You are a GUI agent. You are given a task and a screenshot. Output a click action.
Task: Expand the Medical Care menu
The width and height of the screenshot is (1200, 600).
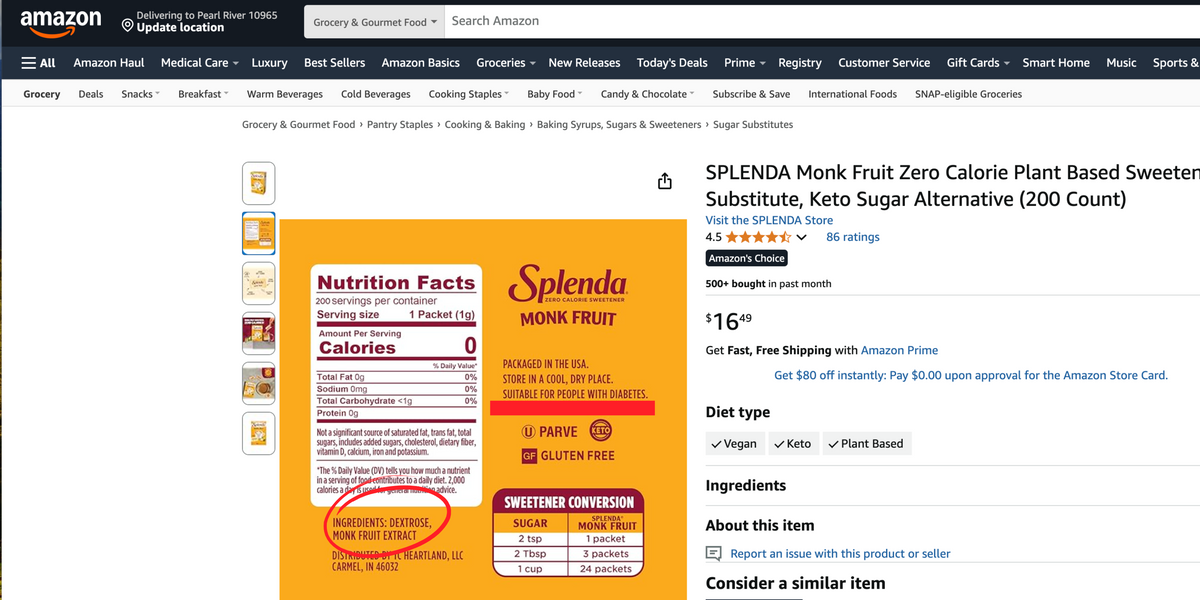pos(199,62)
